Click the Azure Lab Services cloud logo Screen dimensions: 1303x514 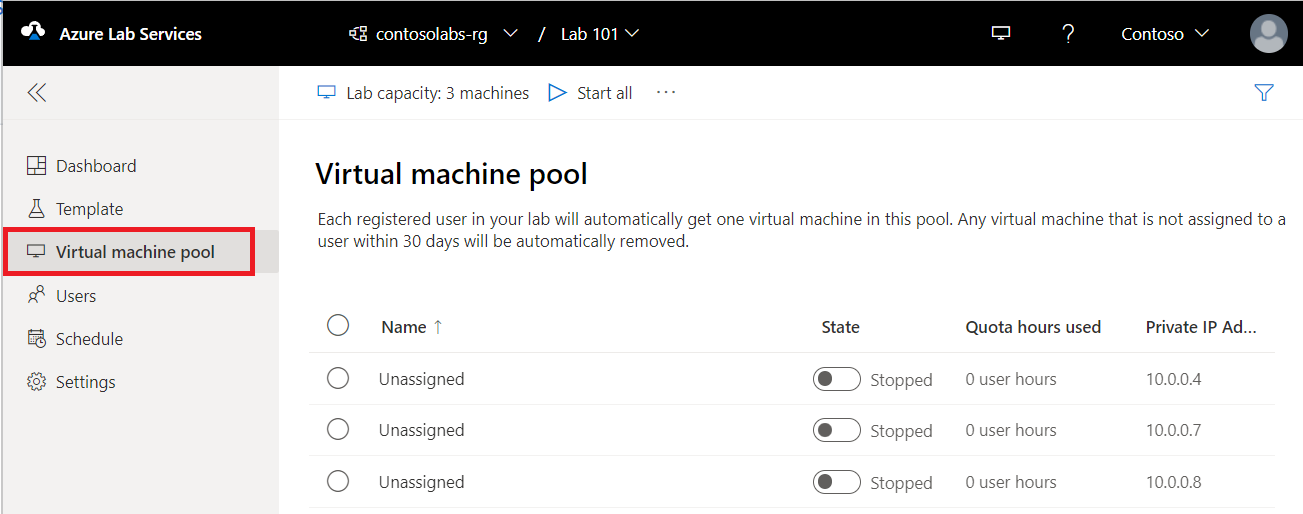point(33,32)
